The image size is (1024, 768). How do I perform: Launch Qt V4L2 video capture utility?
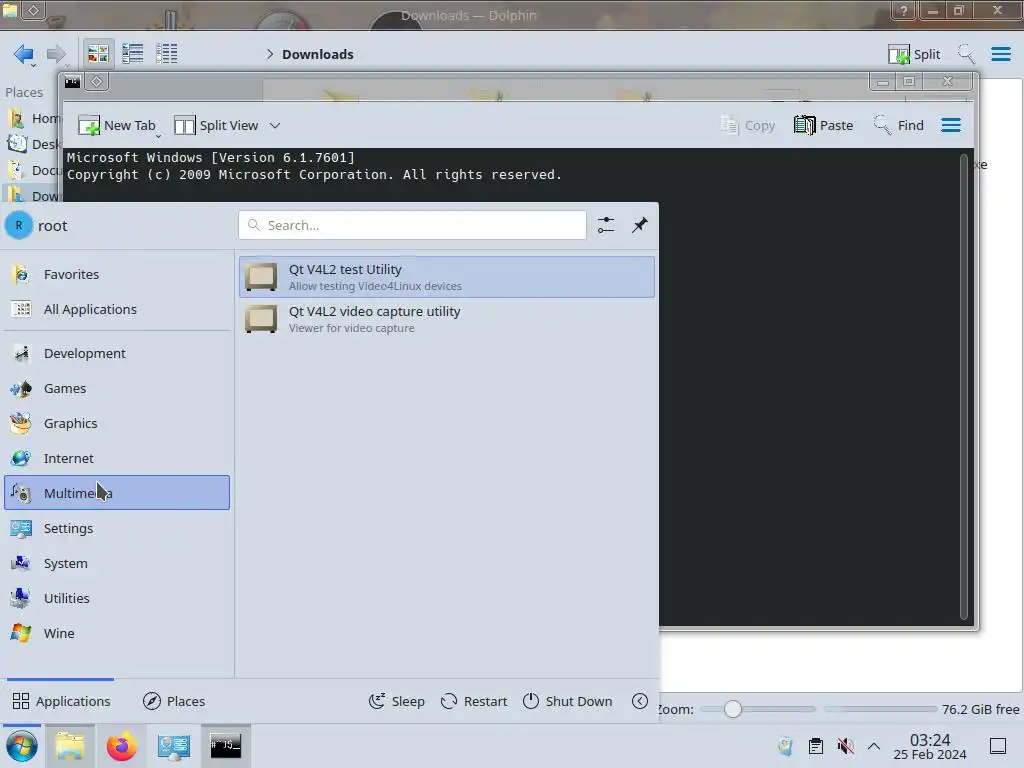tap(447, 319)
